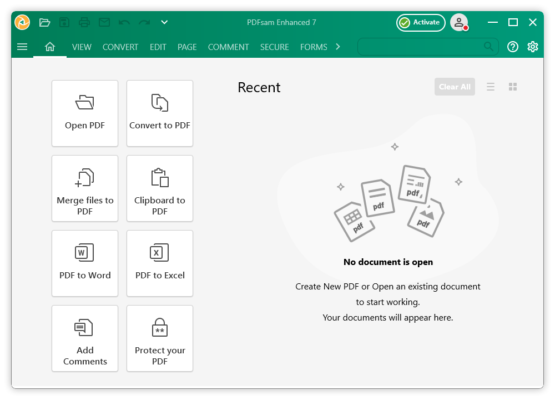Open Settings gear icon

click(x=533, y=47)
